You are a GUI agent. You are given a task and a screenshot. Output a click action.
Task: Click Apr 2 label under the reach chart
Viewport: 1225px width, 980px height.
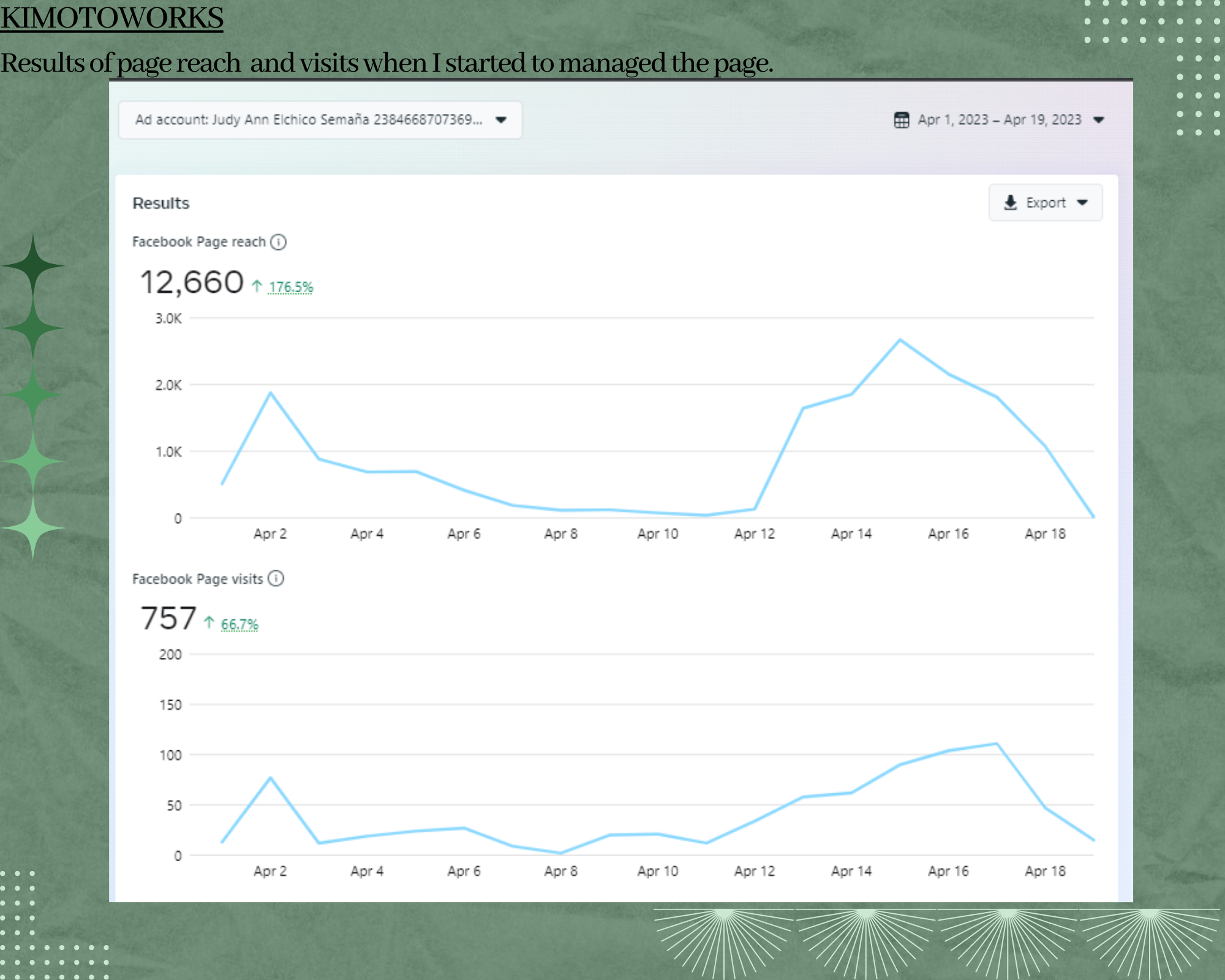[x=270, y=534]
